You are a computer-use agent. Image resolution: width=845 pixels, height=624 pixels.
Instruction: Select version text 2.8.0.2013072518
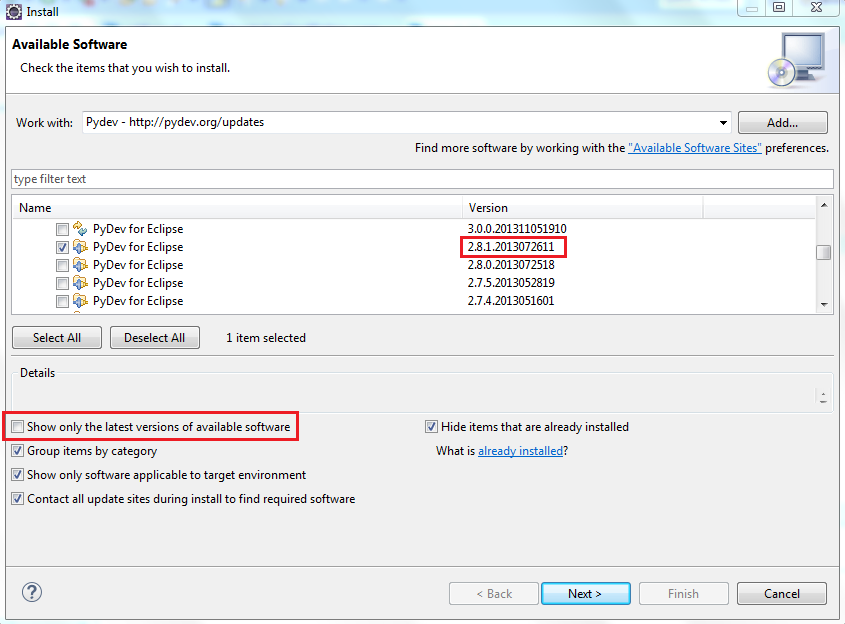[x=511, y=265]
